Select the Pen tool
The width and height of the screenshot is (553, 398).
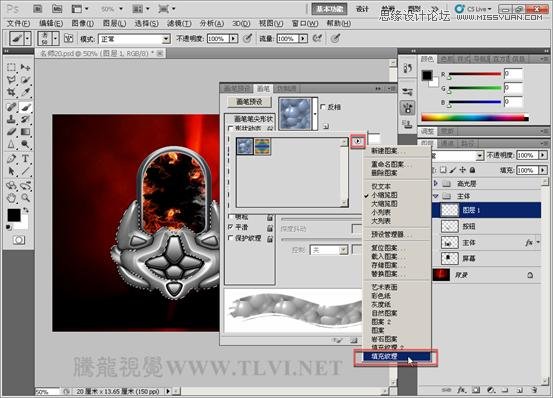tap(11, 158)
